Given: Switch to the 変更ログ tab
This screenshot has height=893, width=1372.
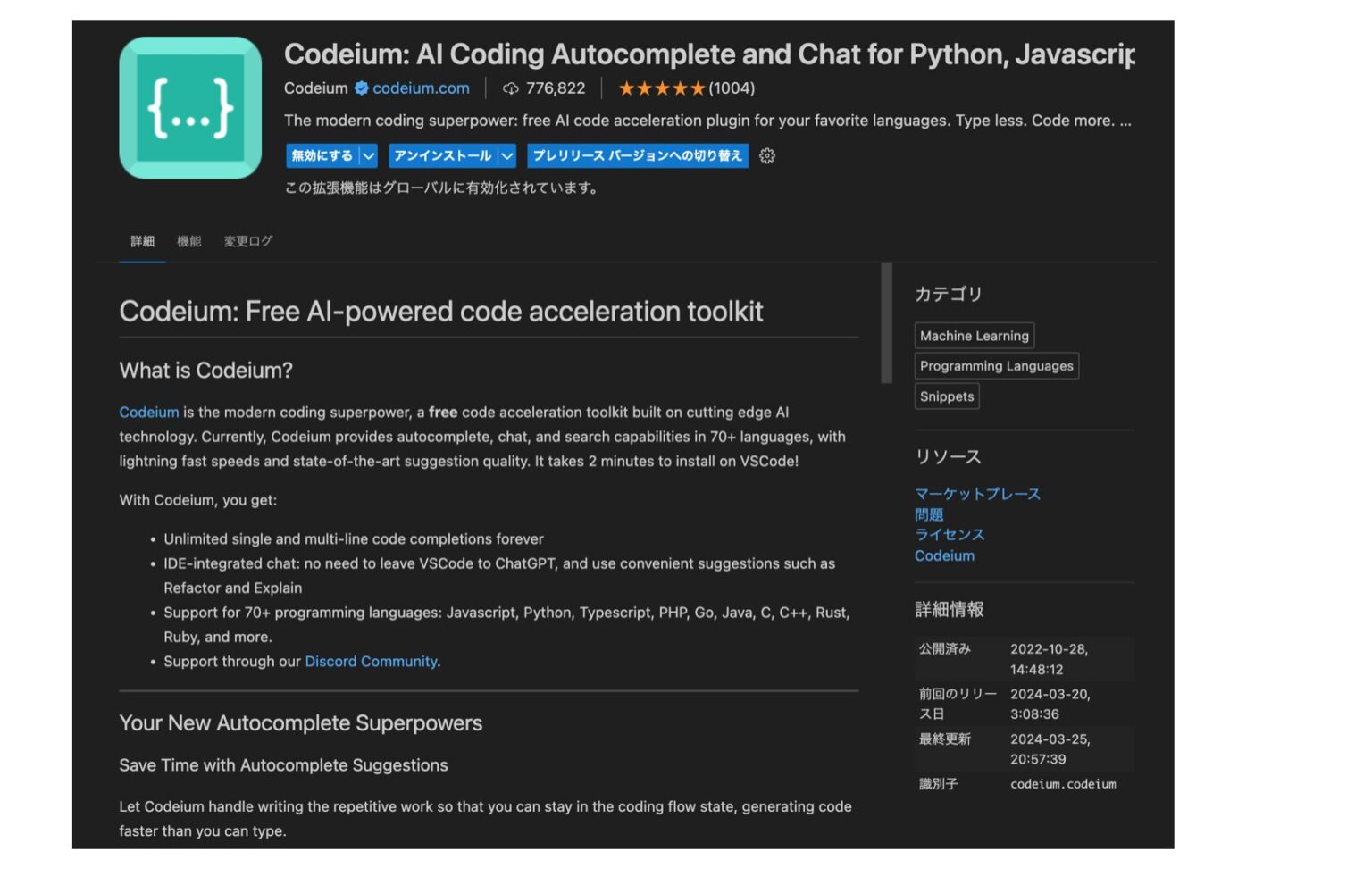Looking at the screenshot, I should pos(247,241).
